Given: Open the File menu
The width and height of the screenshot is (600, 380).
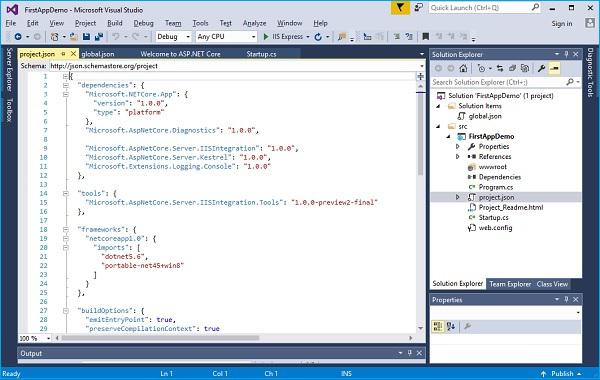Looking at the screenshot, I should click(10, 23).
